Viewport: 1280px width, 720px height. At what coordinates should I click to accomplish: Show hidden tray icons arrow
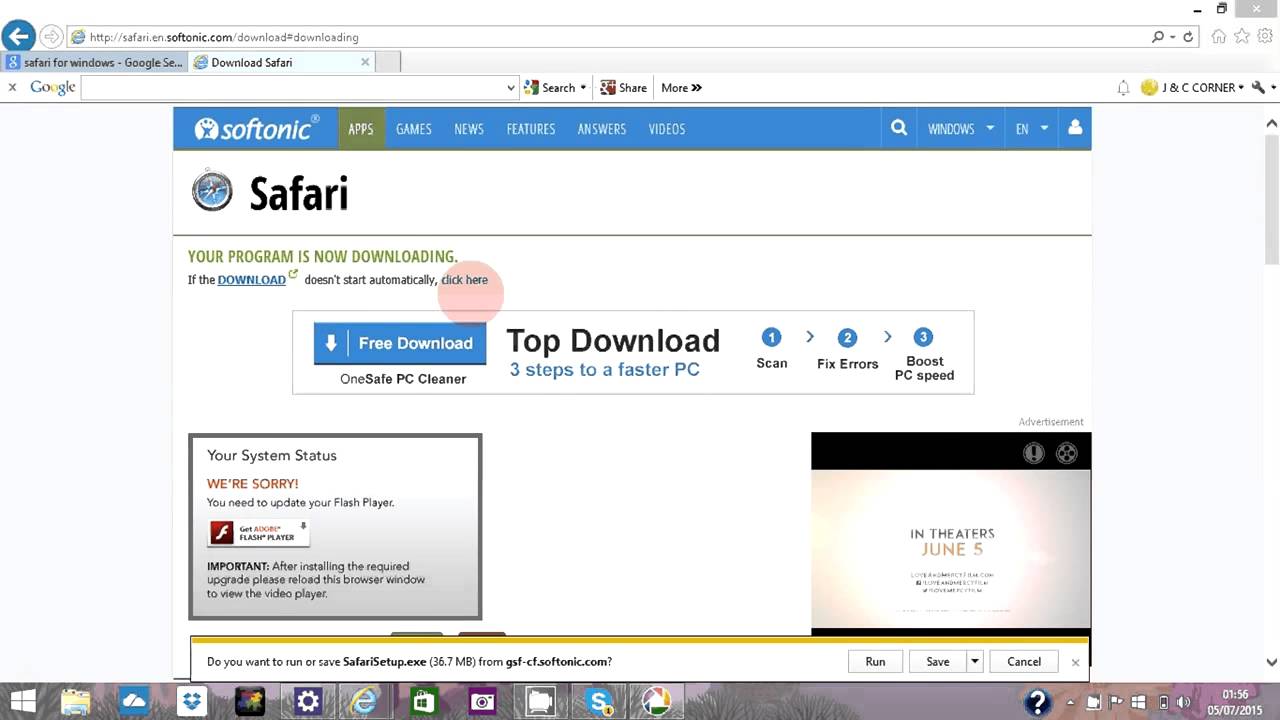(x=1072, y=701)
